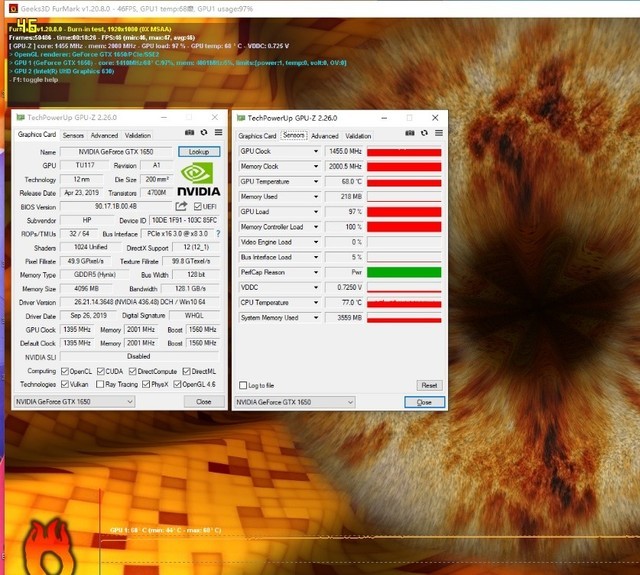Image resolution: width=640 pixels, height=575 pixels.
Task: Open the hamburger menu in left GPU-Z window
Action: (x=218, y=132)
